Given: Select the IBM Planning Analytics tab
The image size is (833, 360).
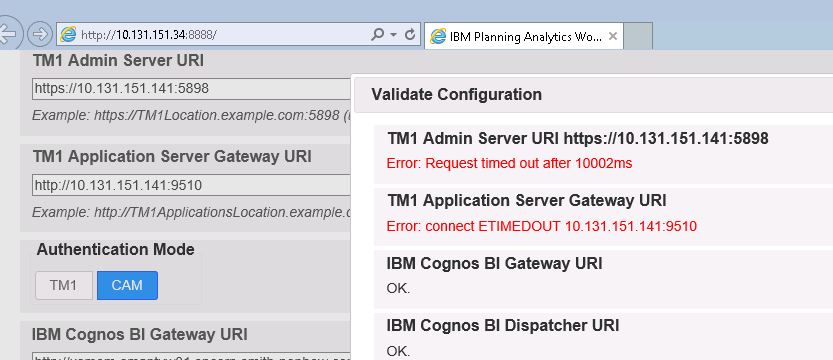Looking at the screenshot, I should click(525, 37).
